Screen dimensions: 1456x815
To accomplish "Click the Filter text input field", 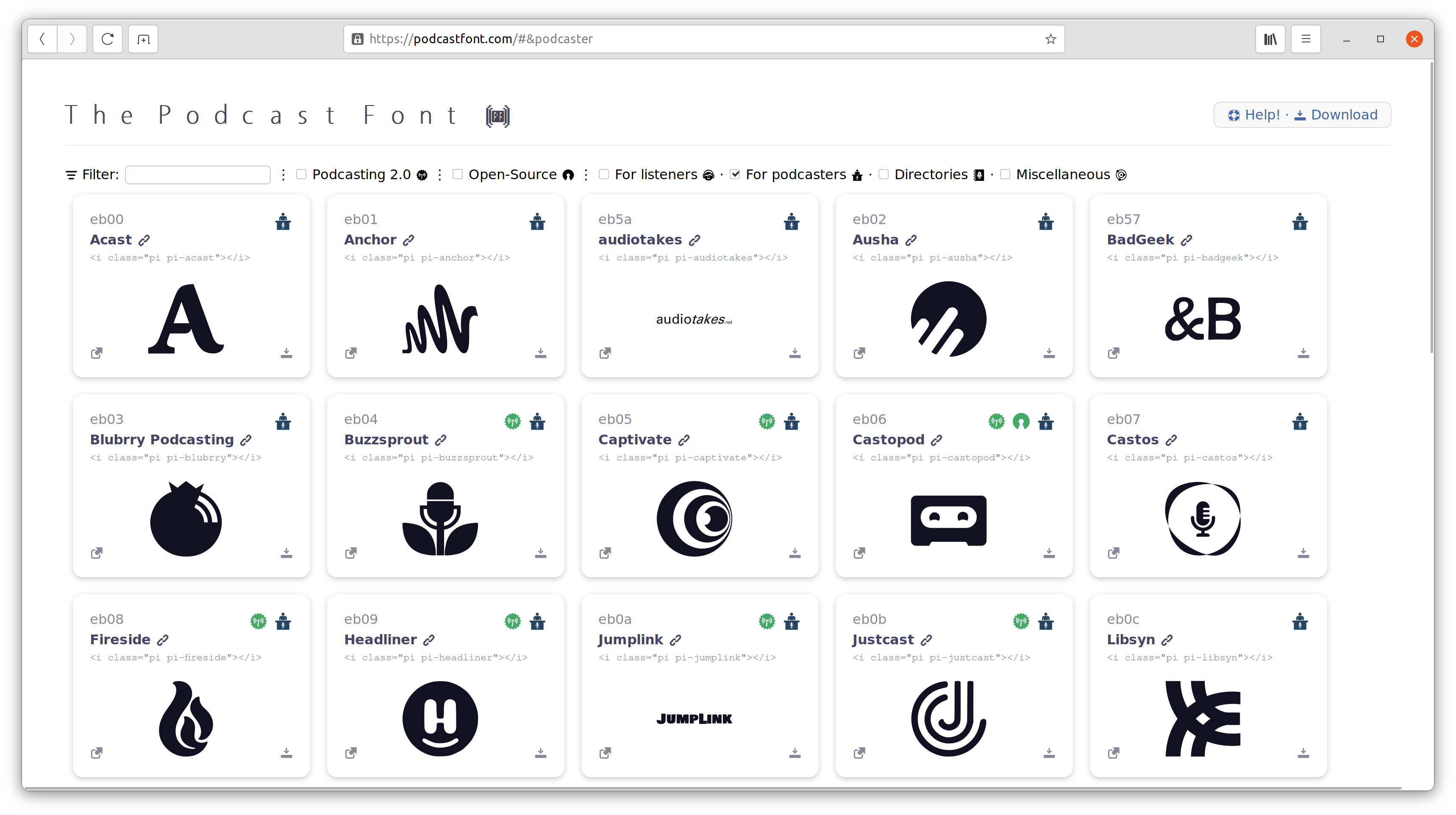I will (x=198, y=175).
